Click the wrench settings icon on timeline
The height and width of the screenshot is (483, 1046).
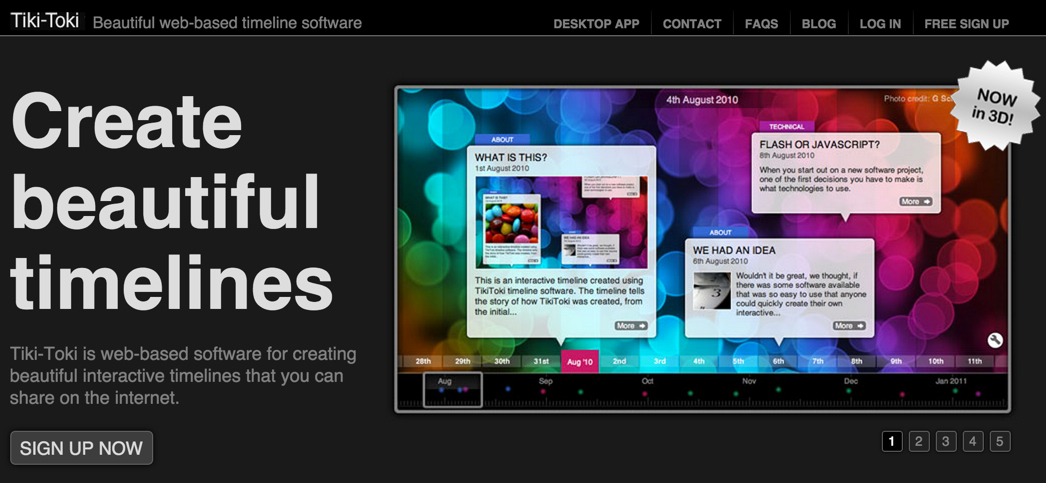[x=995, y=340]
